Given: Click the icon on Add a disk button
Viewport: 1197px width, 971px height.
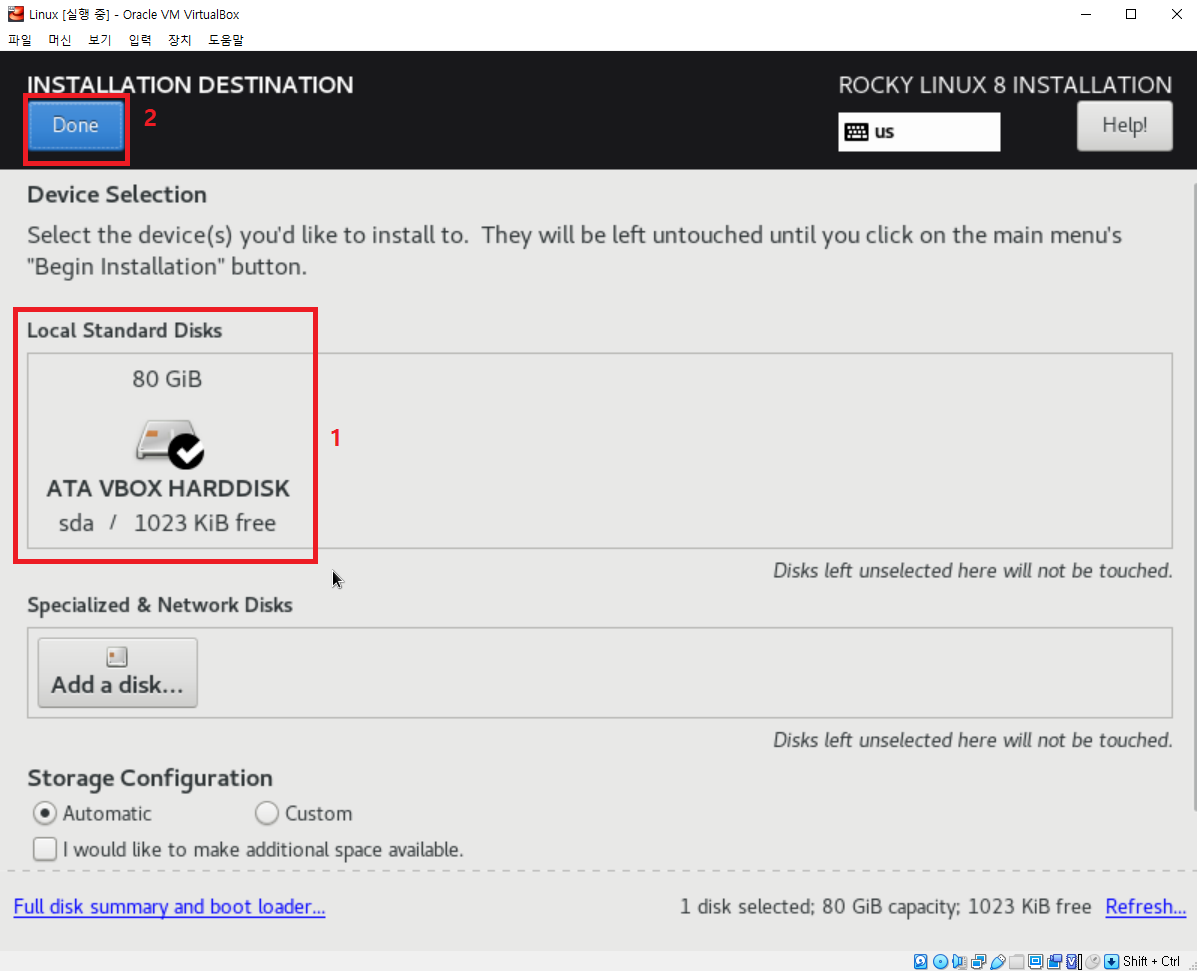Looking at the screenshot, I should coord(117,656).
